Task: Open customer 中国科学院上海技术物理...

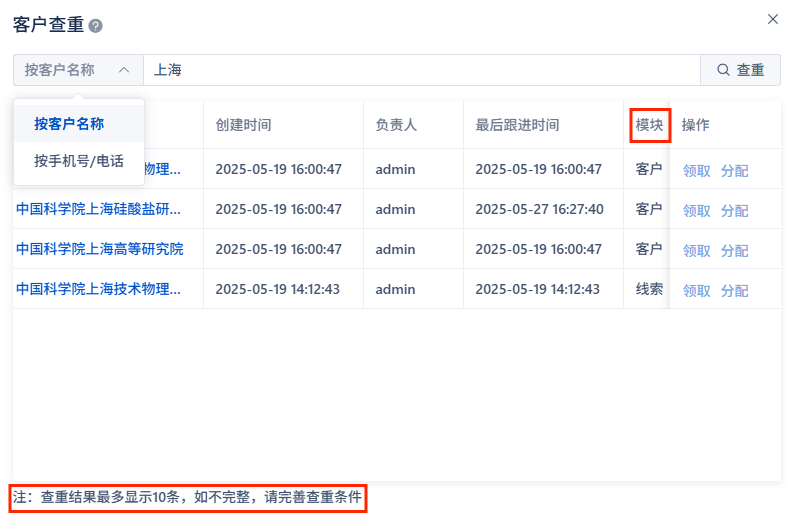Action: pos(98,289)
